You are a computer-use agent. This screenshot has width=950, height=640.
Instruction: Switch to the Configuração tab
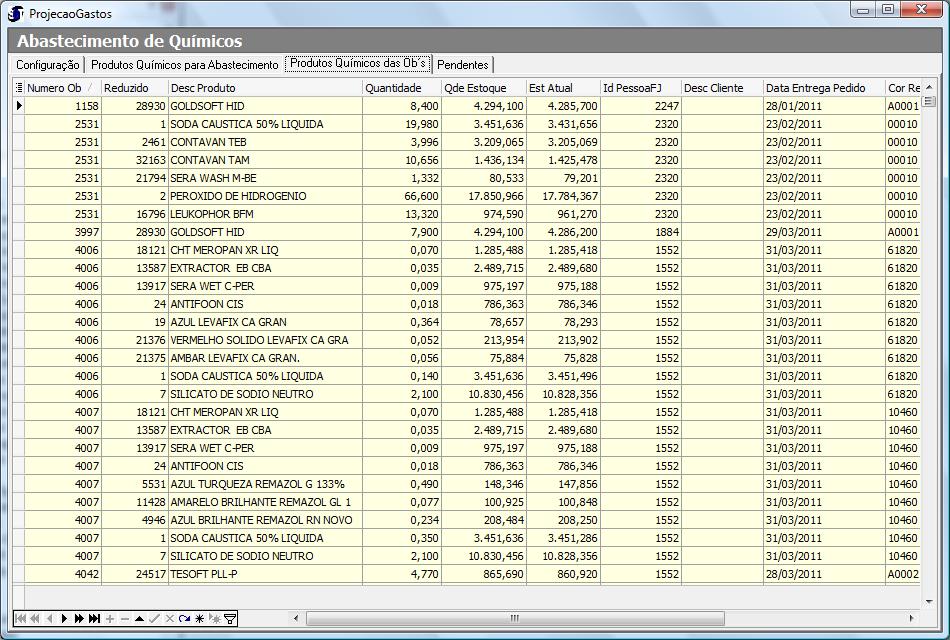coord(48,65)
